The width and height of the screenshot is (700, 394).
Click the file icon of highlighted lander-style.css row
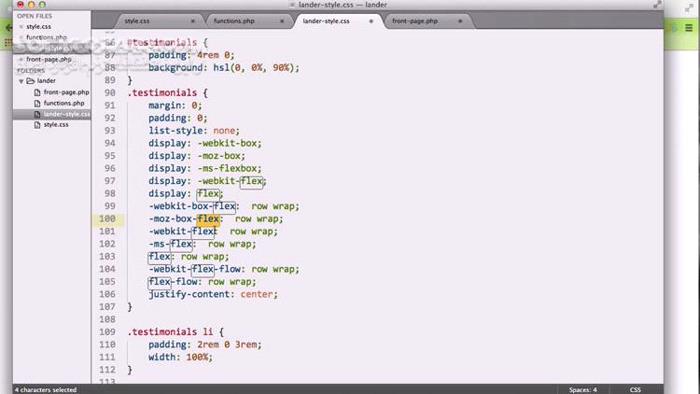point(37,114)
